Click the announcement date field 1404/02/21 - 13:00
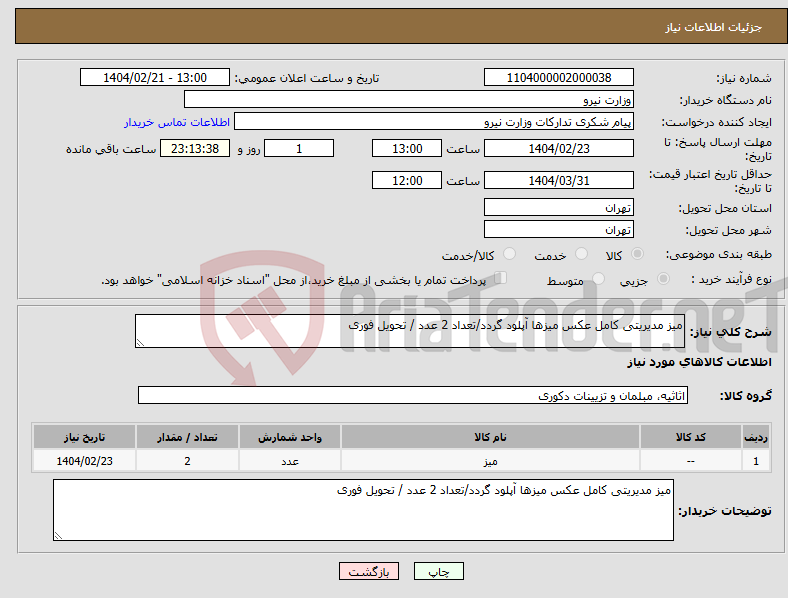Screen dimensions: 788x598 (x=155, y=77)
